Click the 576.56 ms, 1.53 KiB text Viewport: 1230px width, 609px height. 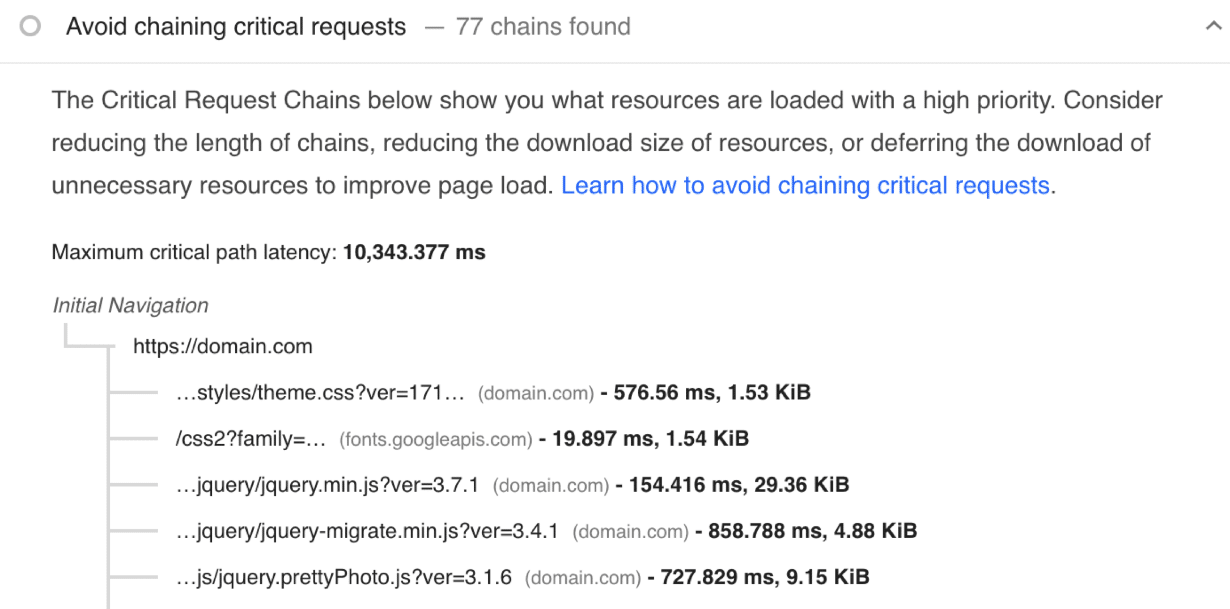pos(708,392)
